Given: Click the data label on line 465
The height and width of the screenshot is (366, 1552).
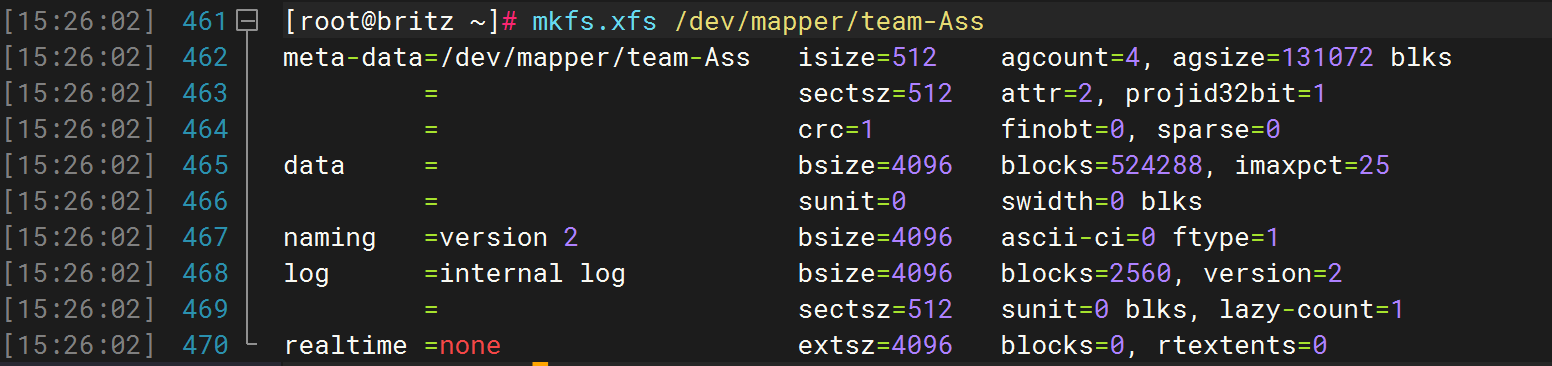Looking at the screenshot, I should click(x=314, y=165).
